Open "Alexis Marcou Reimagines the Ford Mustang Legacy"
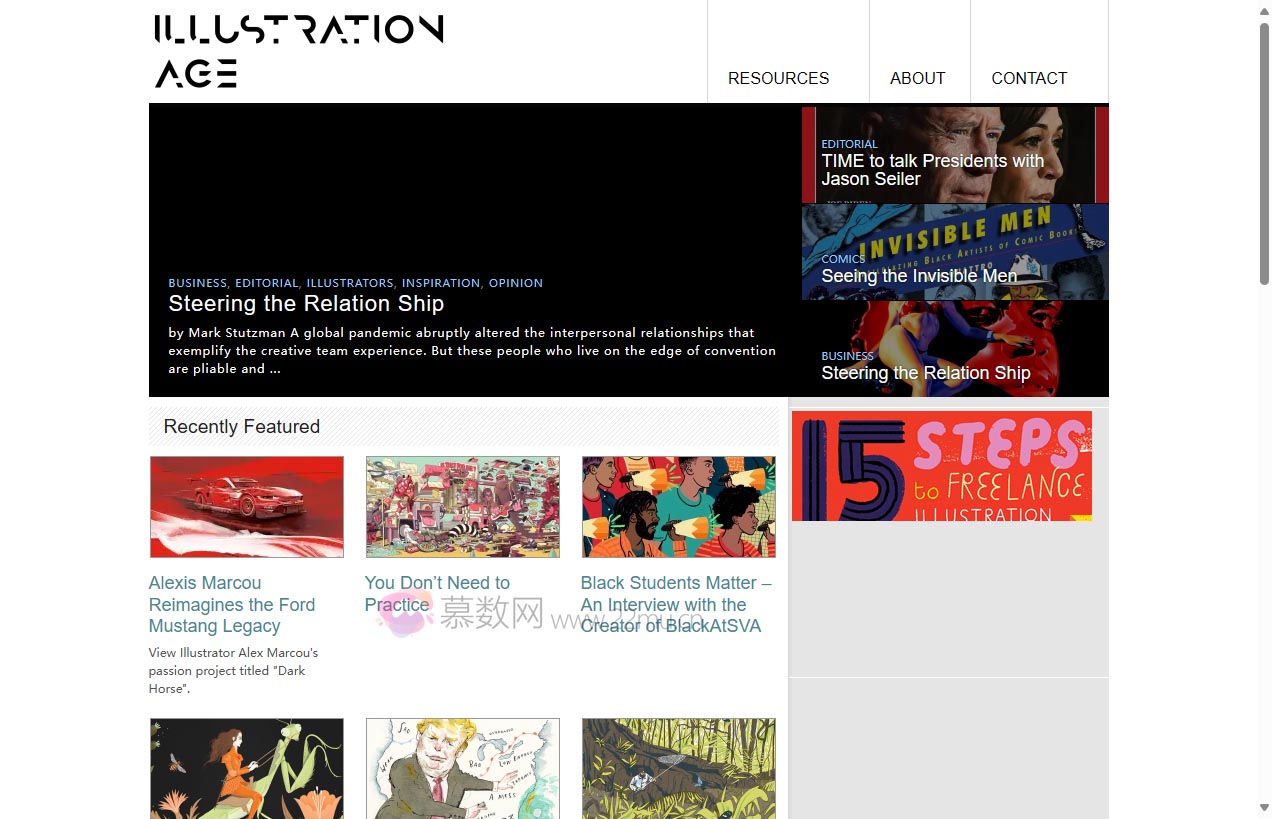Viewport: 1272px width, 819px height. [232, 604]
